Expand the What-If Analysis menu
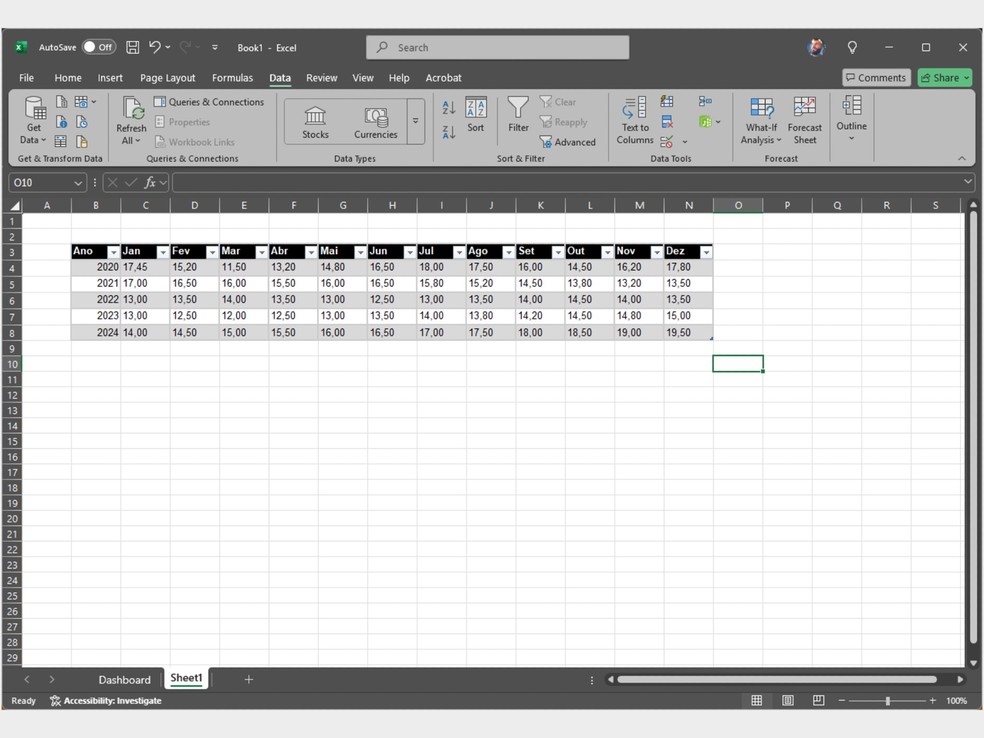This screenshot has height=738, width=984. click(x=761, y=120)
